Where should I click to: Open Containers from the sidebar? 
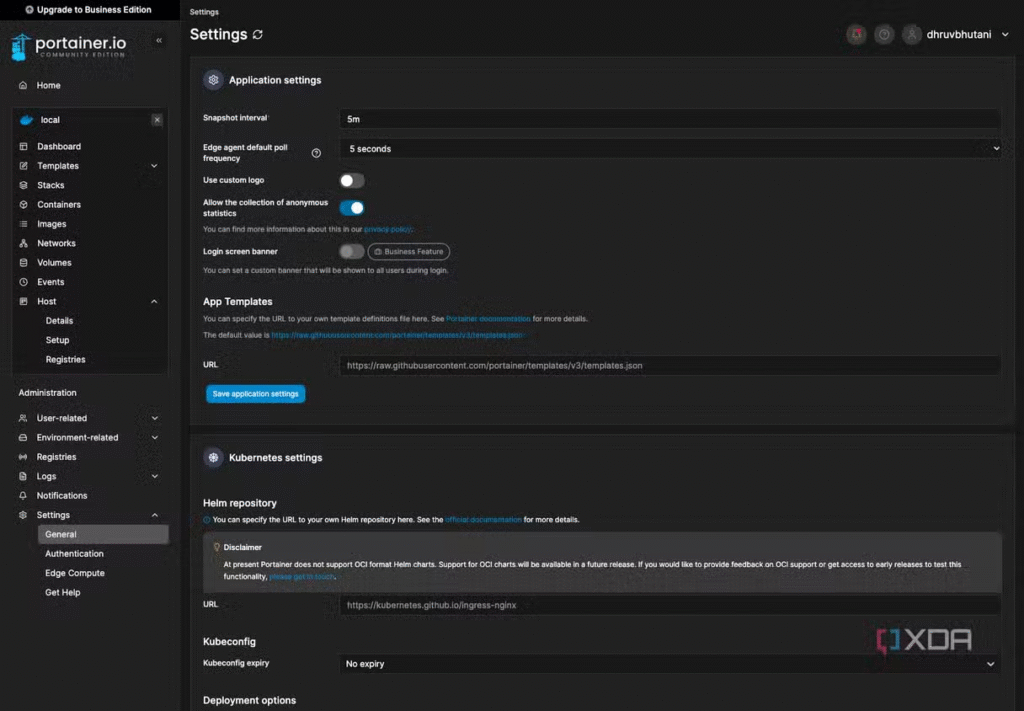point(58,205)
